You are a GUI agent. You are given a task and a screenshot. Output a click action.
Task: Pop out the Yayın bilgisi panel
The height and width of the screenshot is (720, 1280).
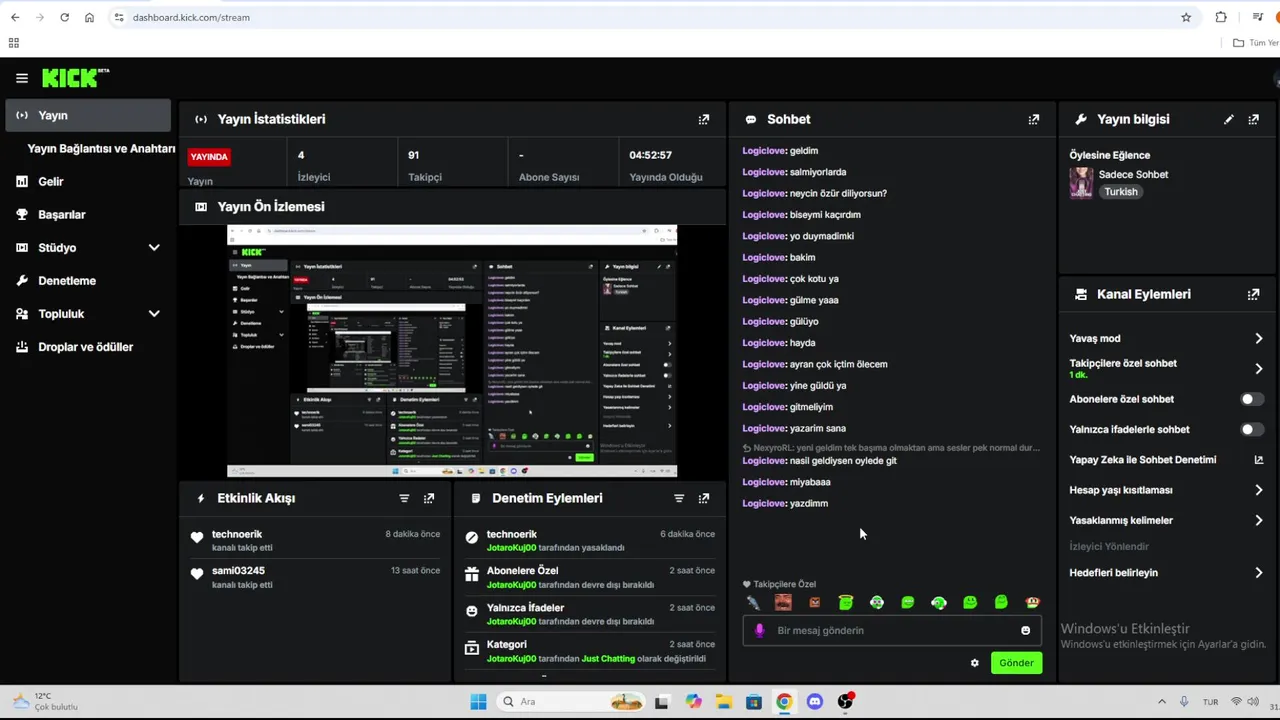[x=1254, y=119]
